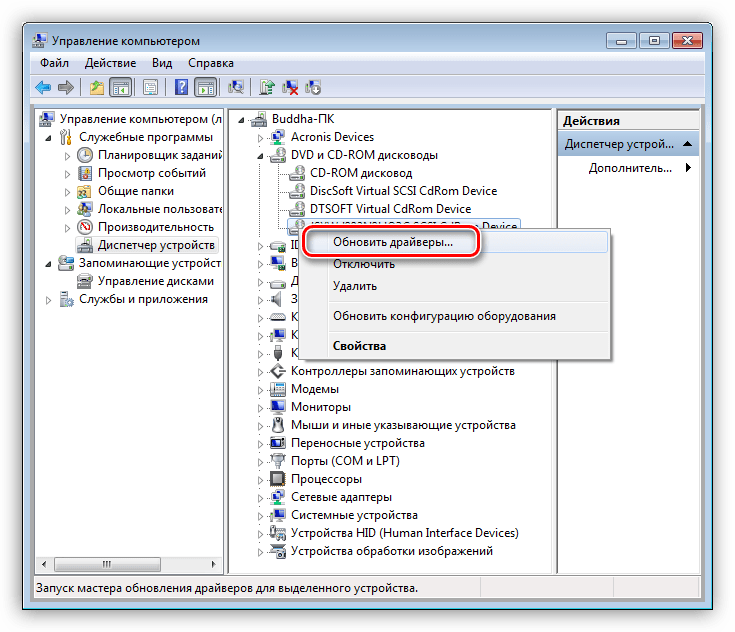Select Диспетчер устройств in left tree

tap(156, 245)
